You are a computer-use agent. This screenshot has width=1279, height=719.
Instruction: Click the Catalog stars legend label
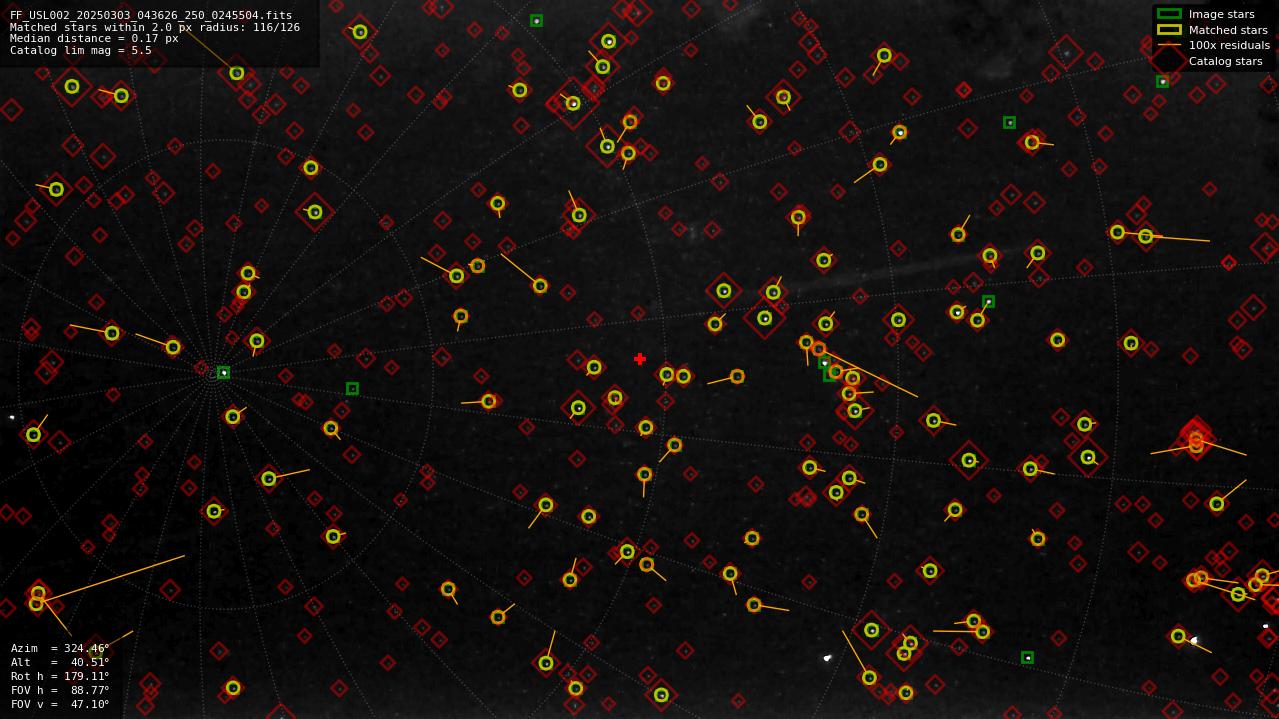click(x=1225, y=61)
